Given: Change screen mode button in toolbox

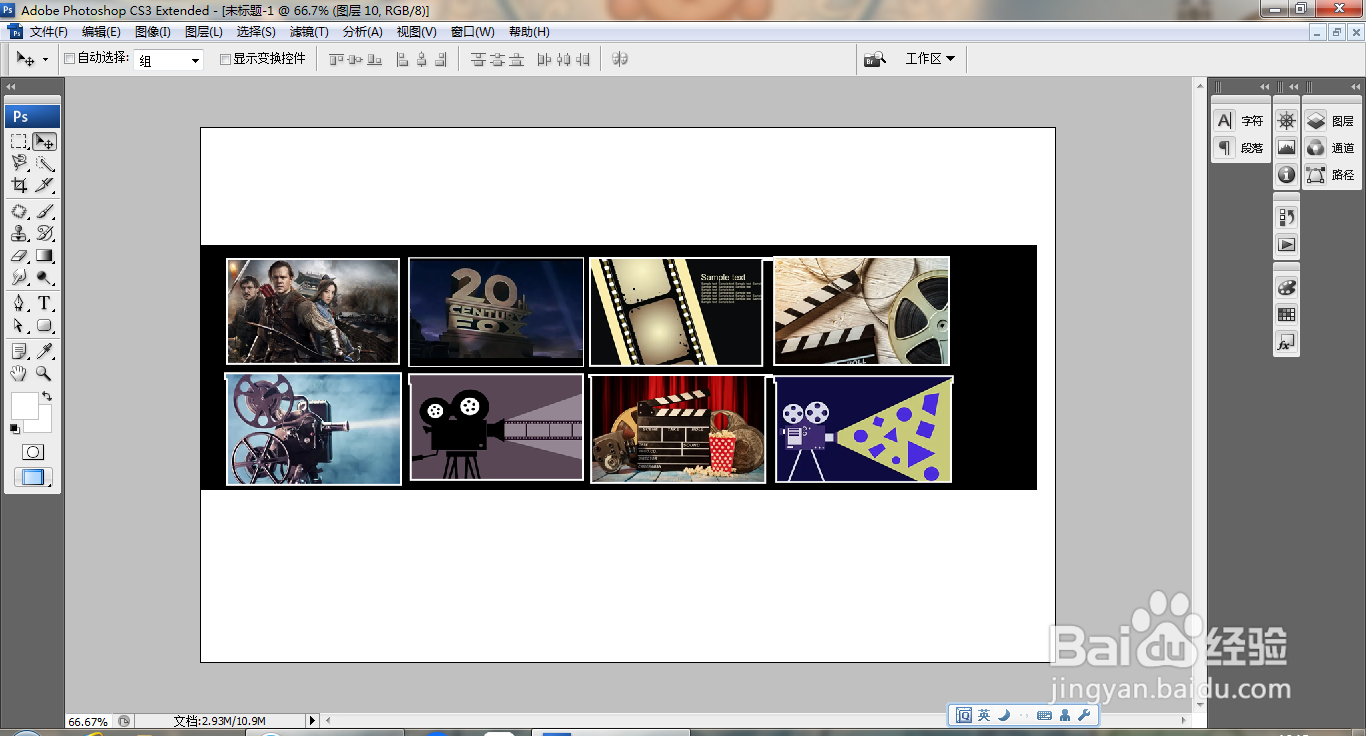Looking at the screenshot, I should tap(33, 478).
